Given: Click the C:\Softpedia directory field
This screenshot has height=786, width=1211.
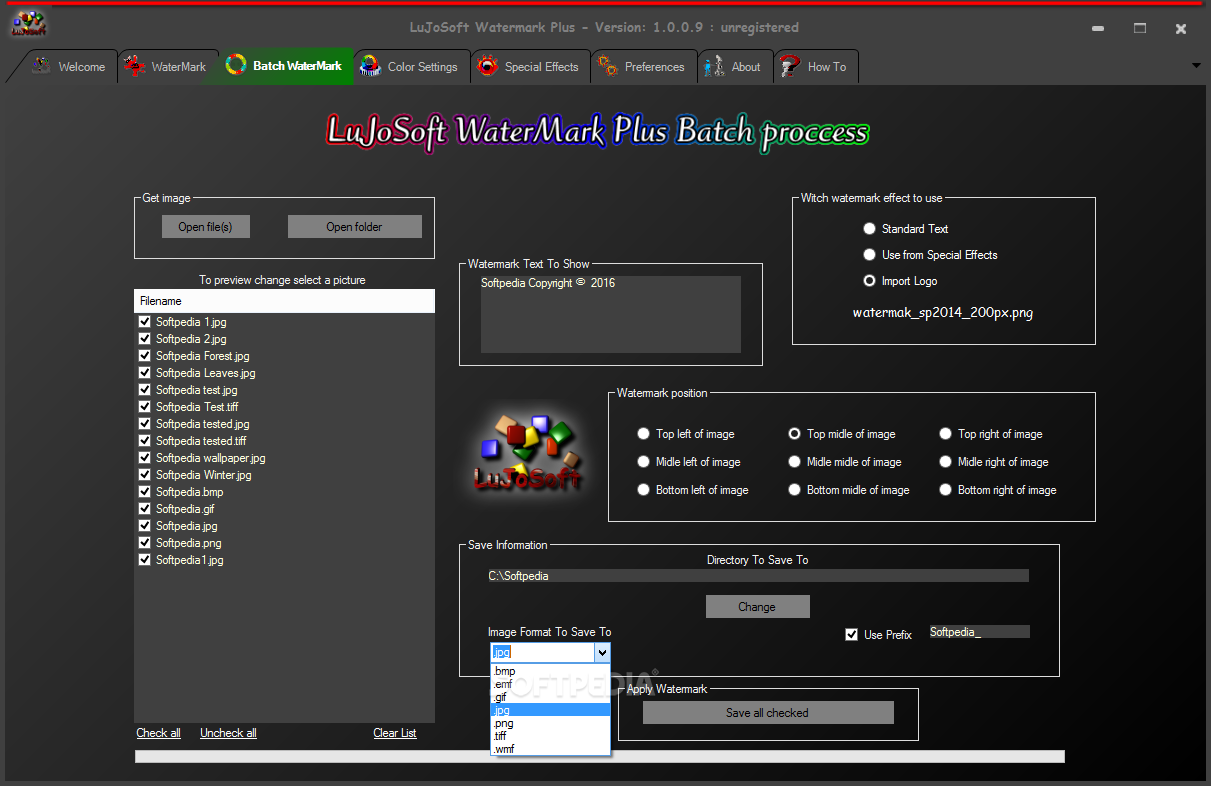Looking at the screenshot, I should click(758, 576).
